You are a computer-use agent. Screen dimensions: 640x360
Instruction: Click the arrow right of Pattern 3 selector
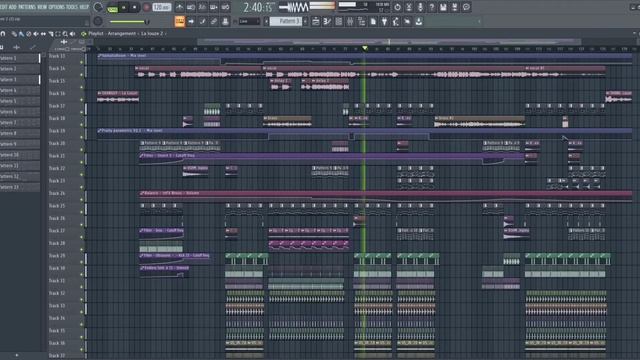305,22
